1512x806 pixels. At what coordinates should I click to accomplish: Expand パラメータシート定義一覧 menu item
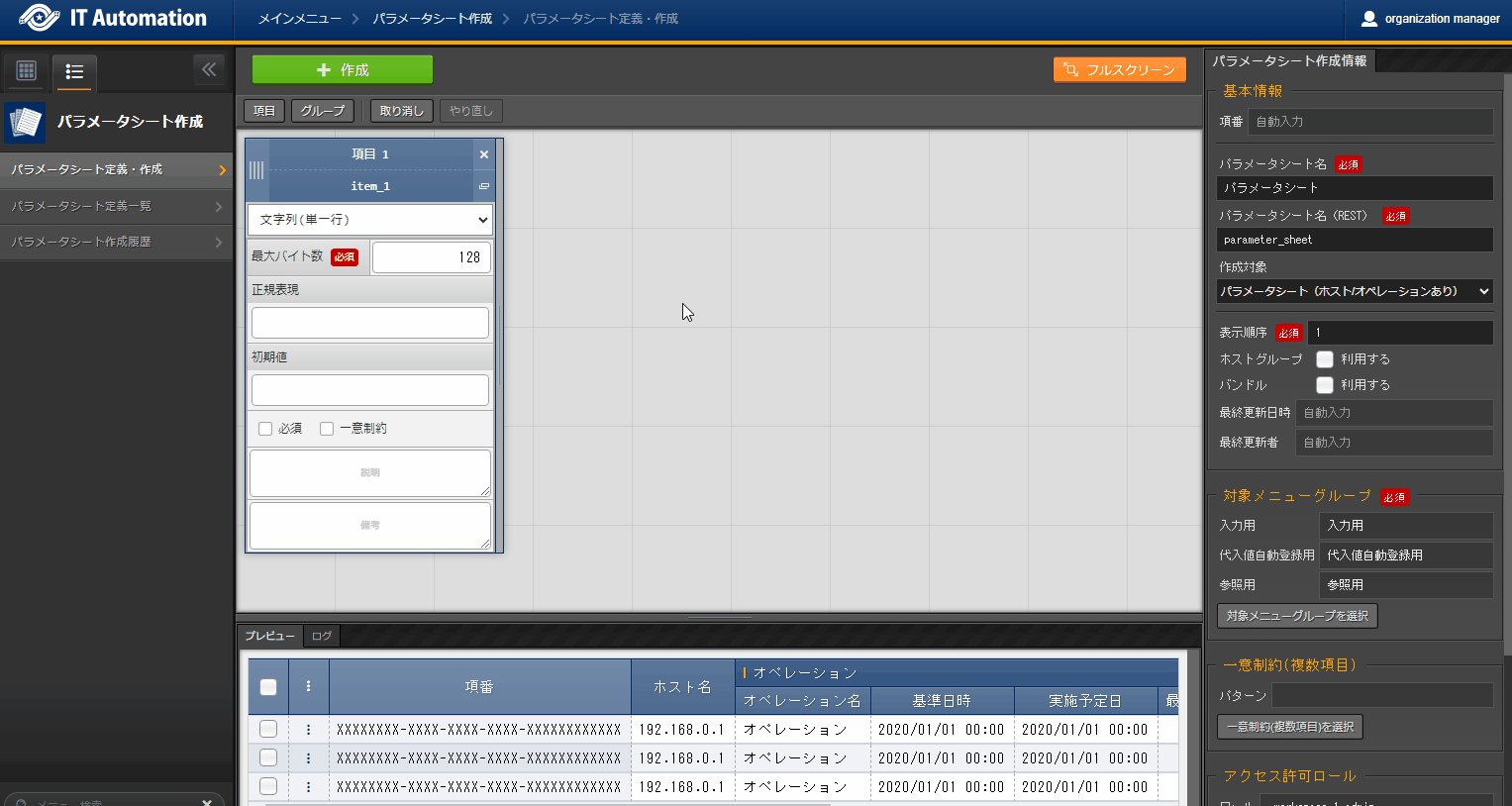(x=116, y=206)
